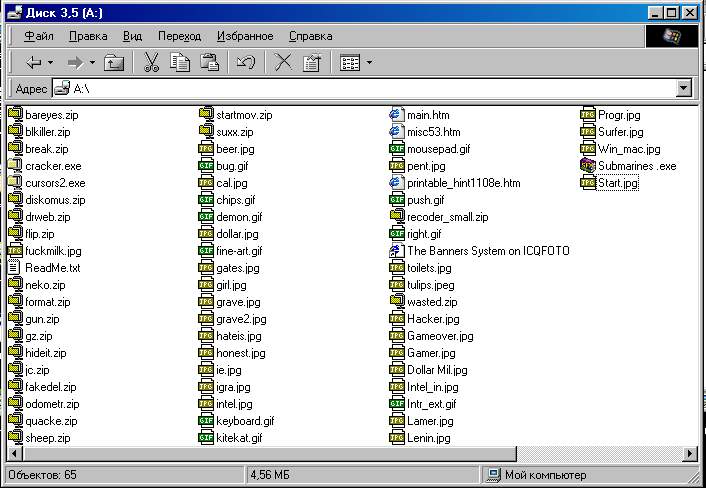Click the Cut scissors icon
706x488 pixels.
152,63
